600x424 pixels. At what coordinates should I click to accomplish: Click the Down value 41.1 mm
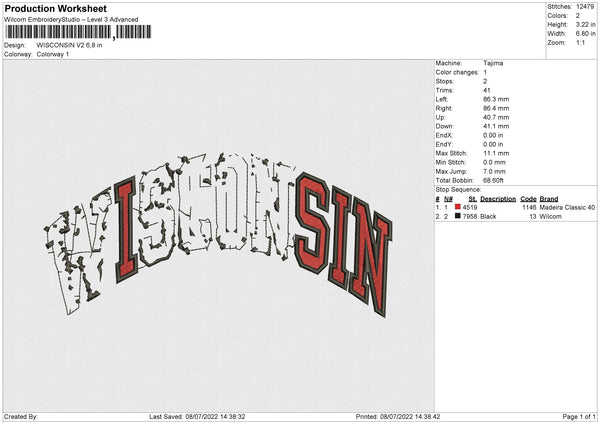tap(496, 126)
